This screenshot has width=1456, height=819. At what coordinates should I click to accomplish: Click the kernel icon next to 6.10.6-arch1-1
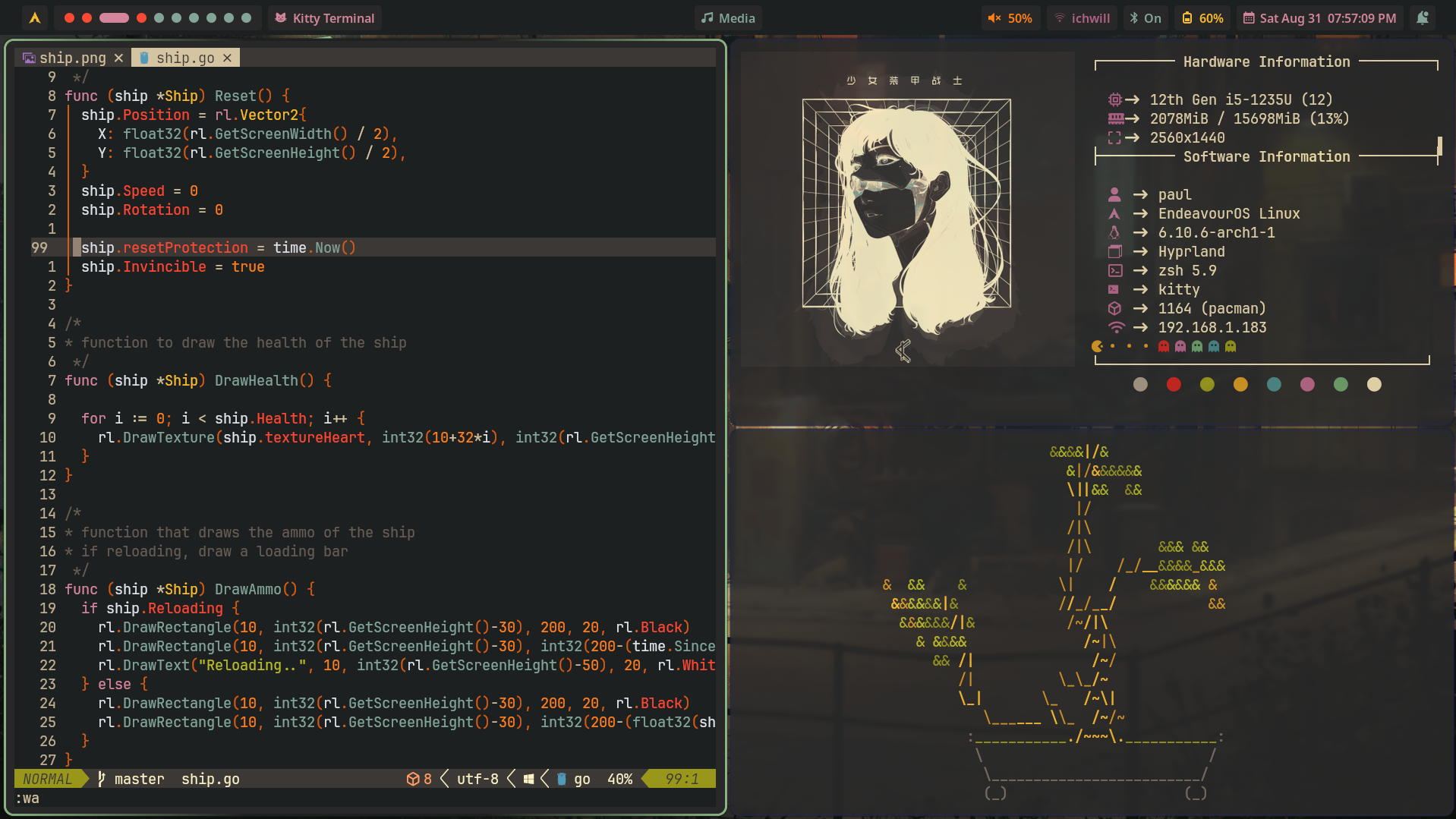tap(1114, 232)
